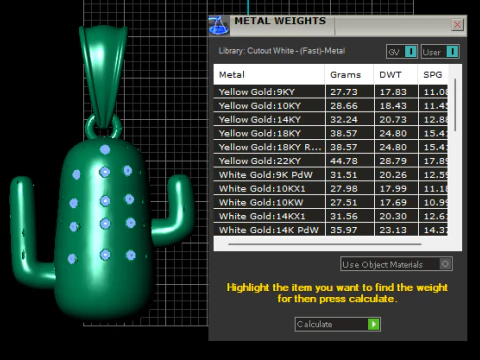The width and height of the screenshot is (480, 360).
Task: Select the right cactus arm
Action: pos(173,210)
